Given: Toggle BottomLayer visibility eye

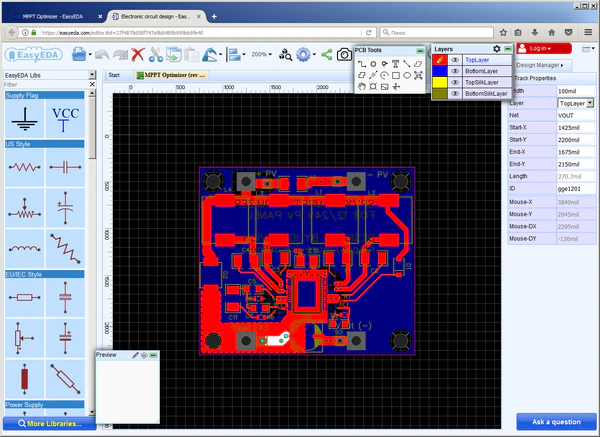Looking at the screenshot, I should 455,71.
